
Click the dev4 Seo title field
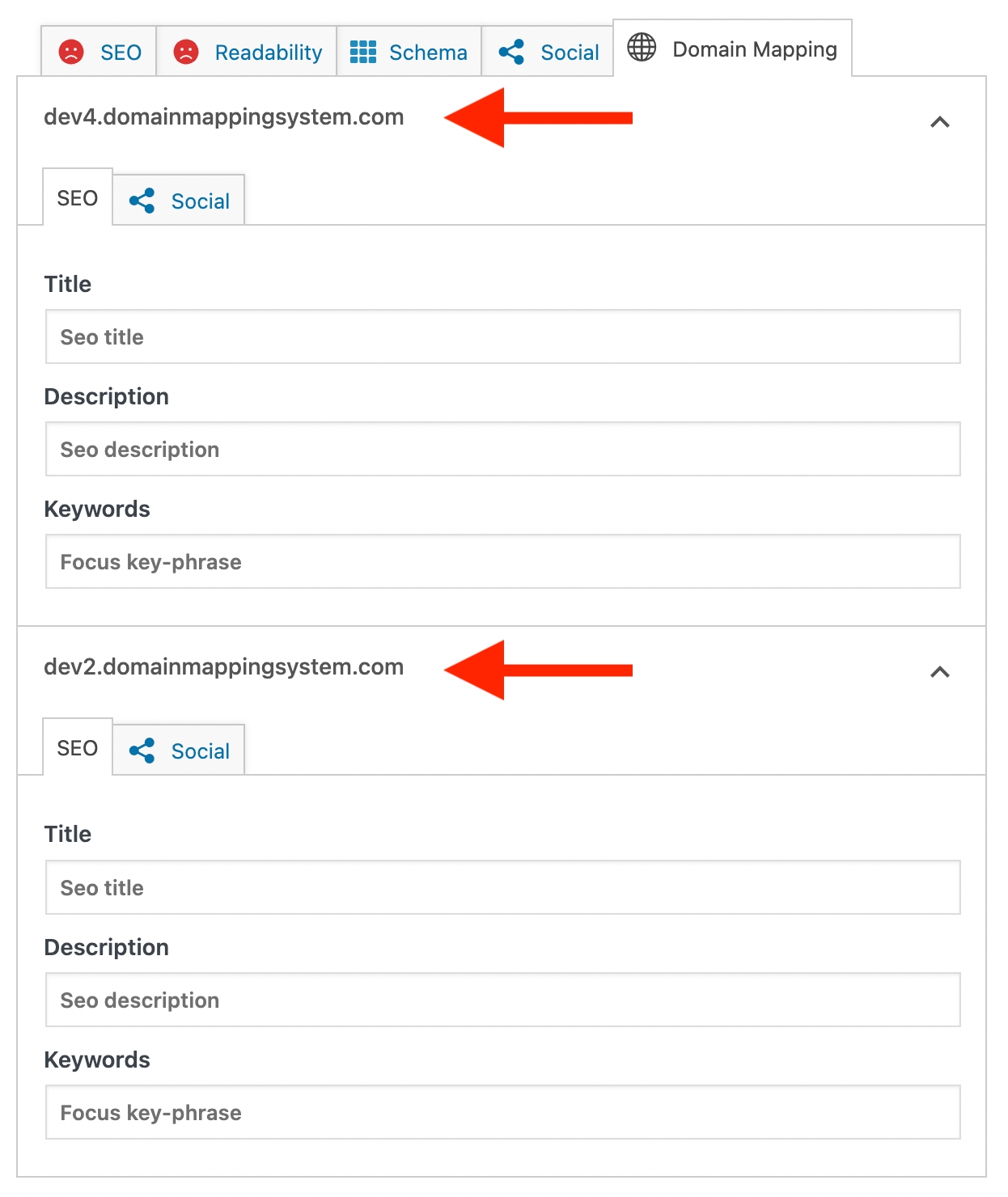502,337
